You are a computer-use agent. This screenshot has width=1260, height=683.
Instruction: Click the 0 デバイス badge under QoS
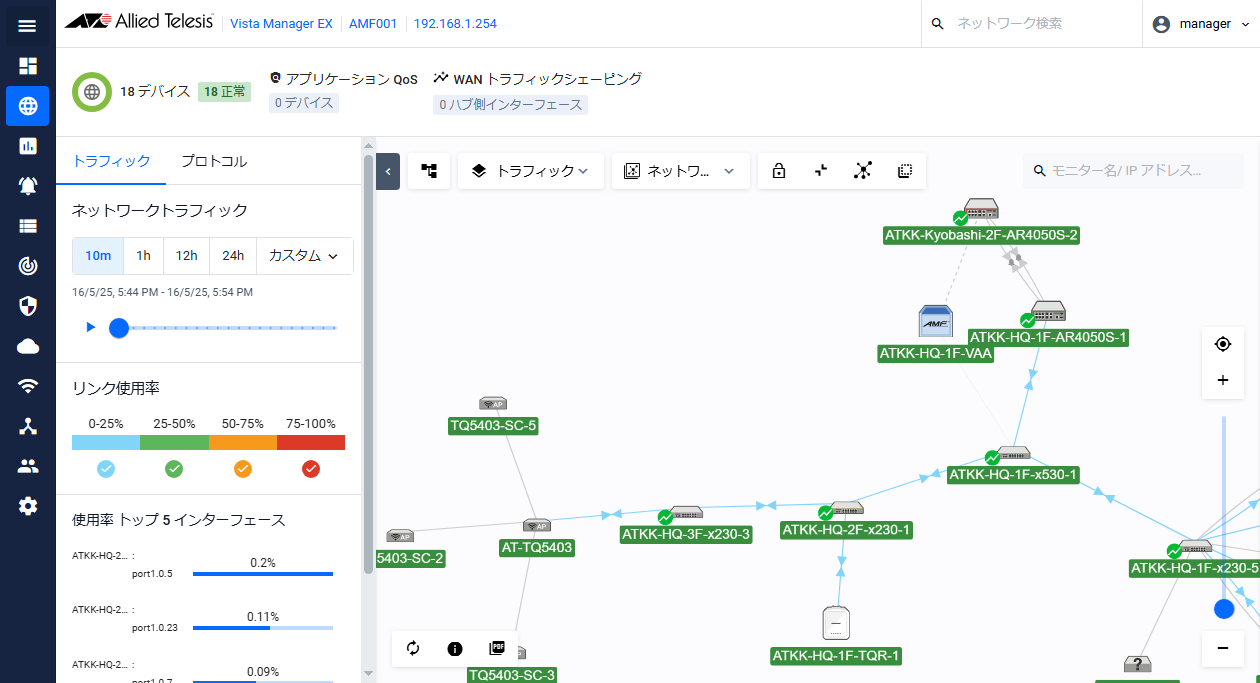pos(304,103)
